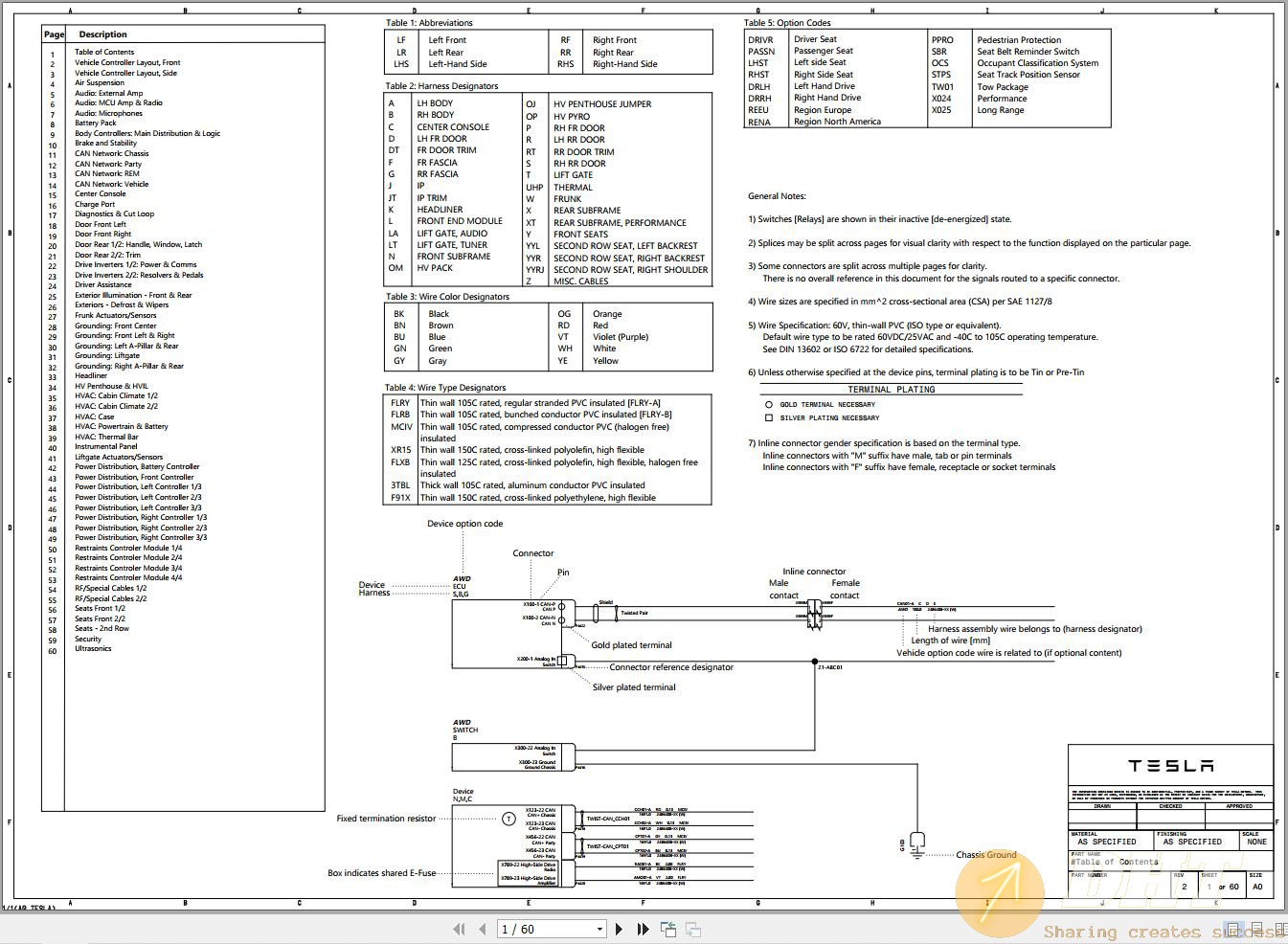1288x944 pixels.
Task: Open the page number dropdown arrow
Action: (599, 929)
